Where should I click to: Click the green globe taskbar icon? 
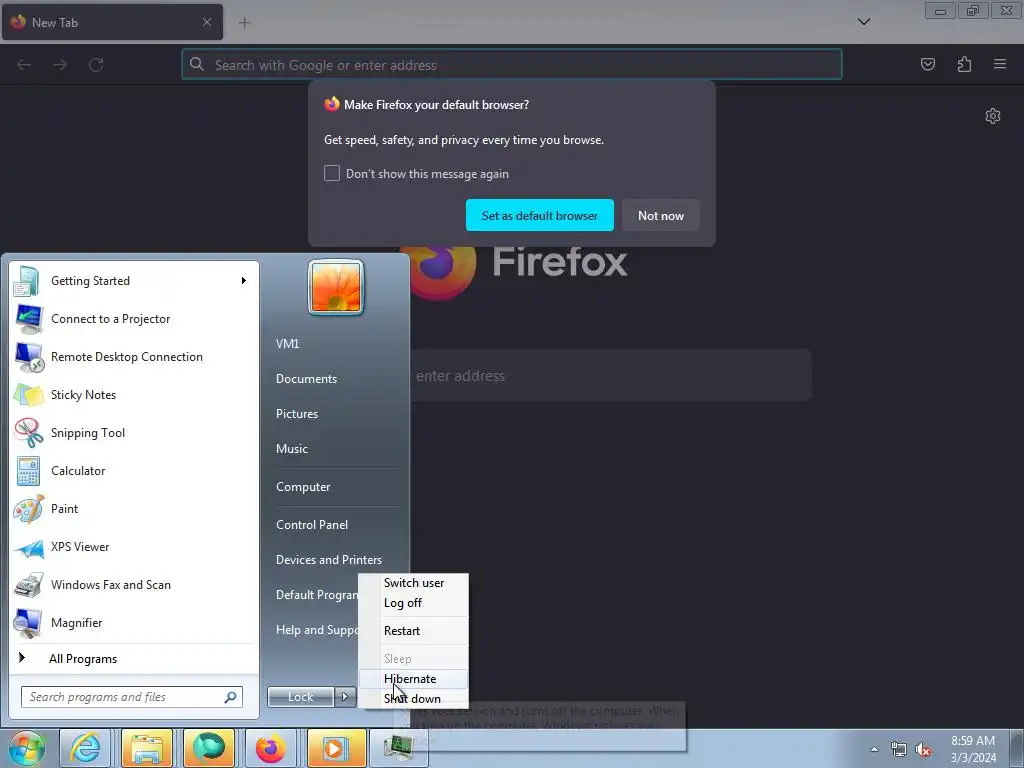[209, 748]
